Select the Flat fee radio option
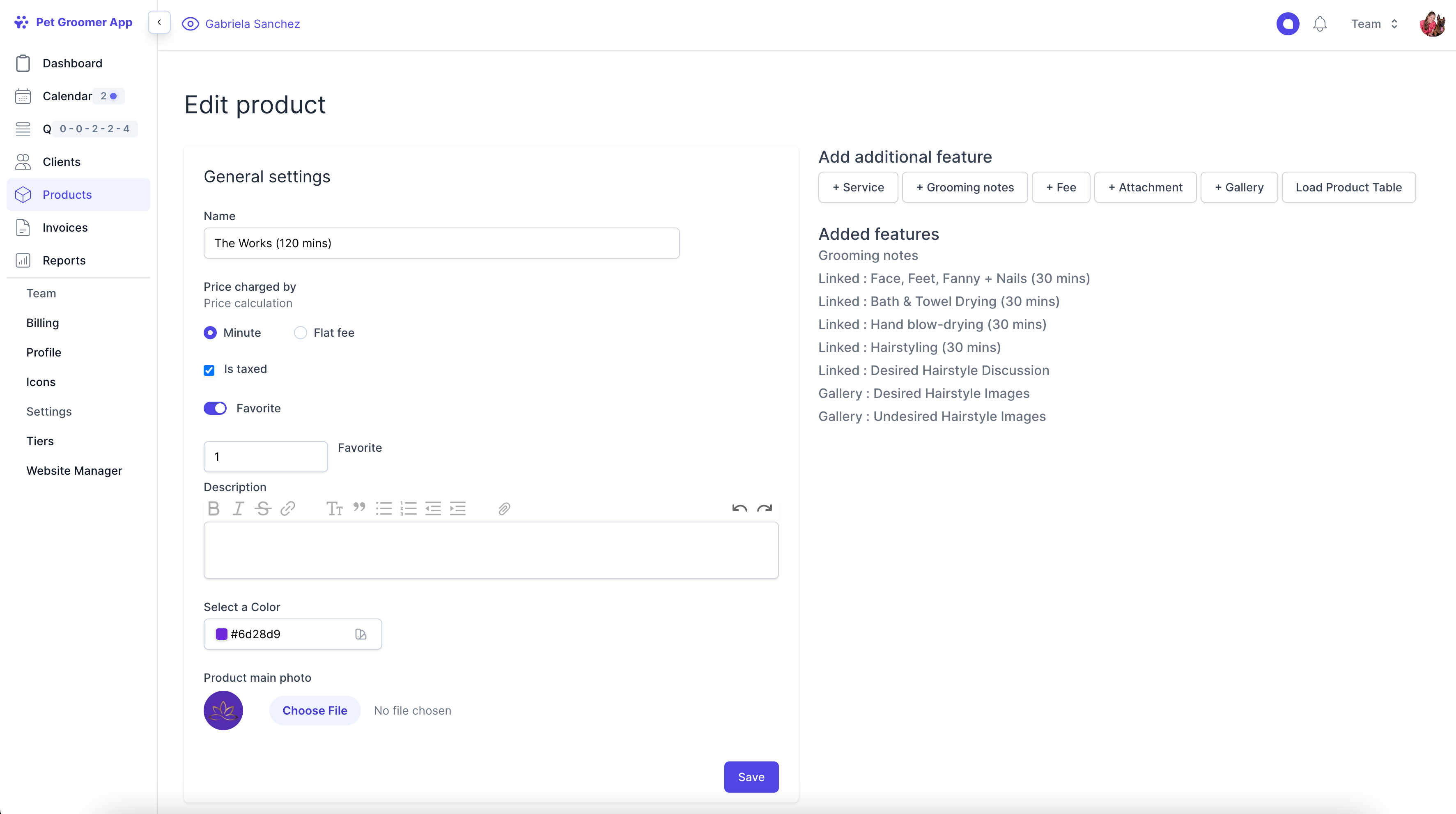This screenshot has height=814, width=1456. tap(301, 333)
